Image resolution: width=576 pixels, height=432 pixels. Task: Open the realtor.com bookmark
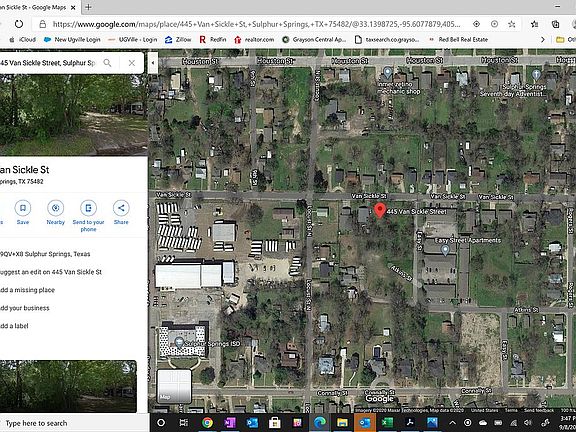click(x=254, y=39)
